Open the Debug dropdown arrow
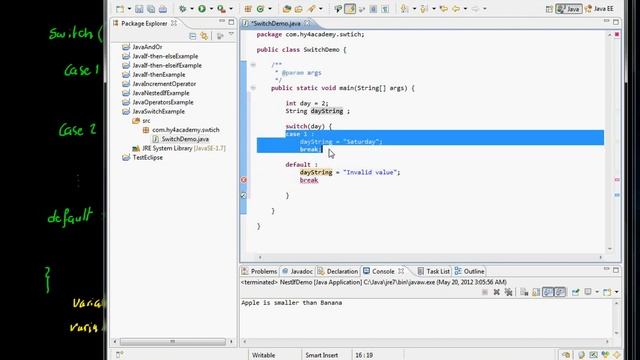 192,9
